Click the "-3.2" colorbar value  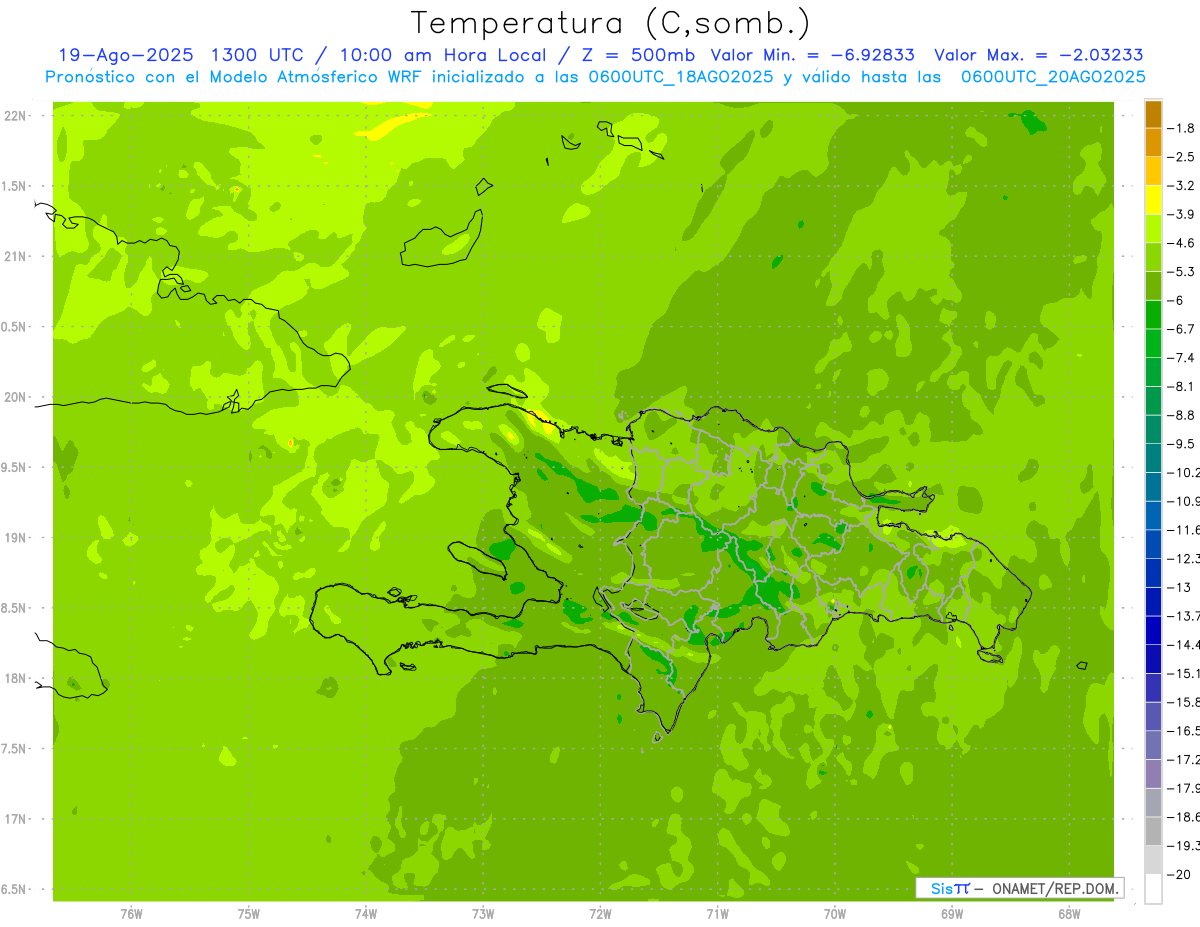pos(1182,186)
